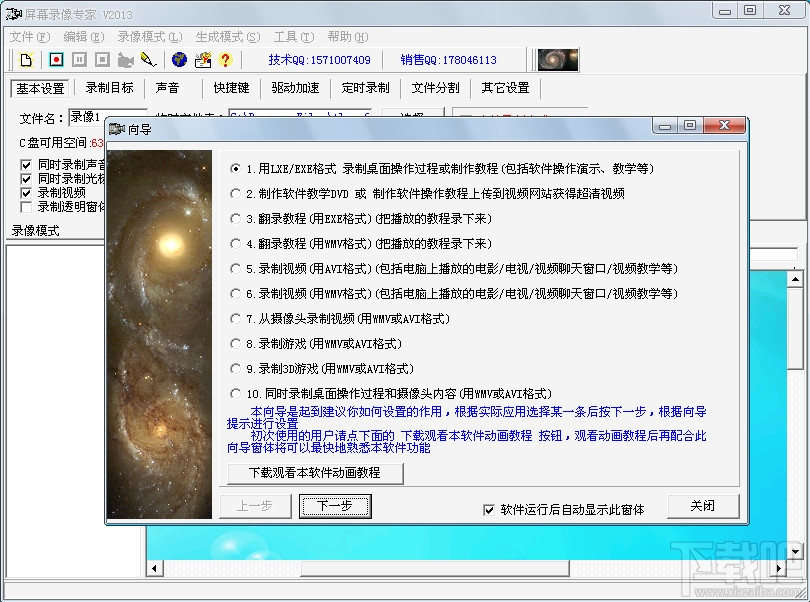Enable the 录制透明窗体 checkbox
This screenshot has width=810, height=602.
[25, 206]
